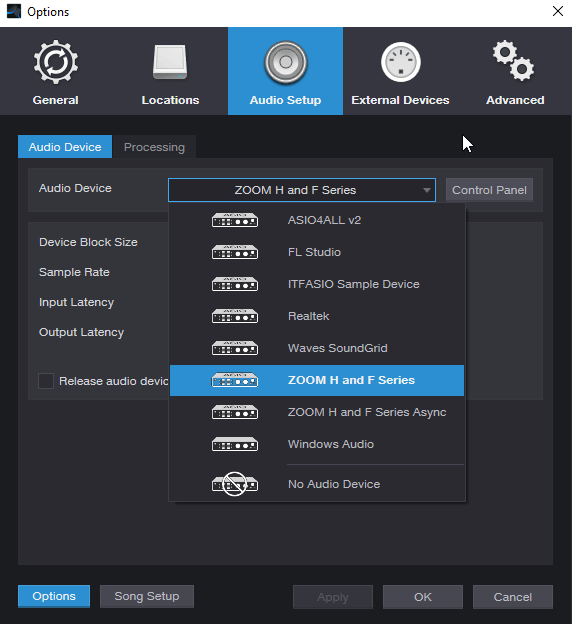572x624 pixels.
Task: Click the Windows Audio interface icon
Action: tap(235, 444)
